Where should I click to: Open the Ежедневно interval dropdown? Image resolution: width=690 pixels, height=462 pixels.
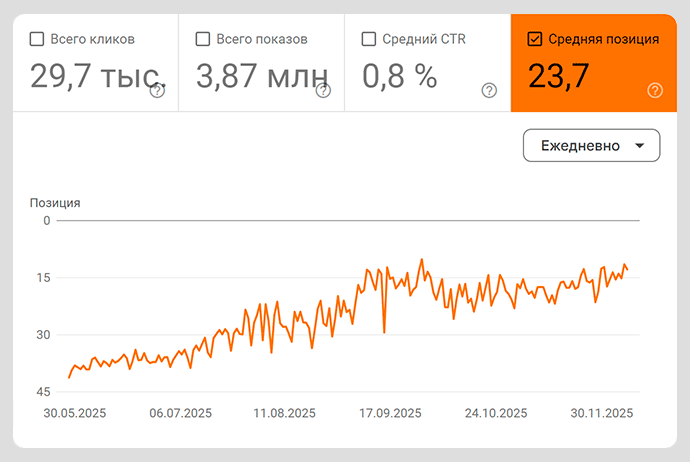[x=591, y=145]
